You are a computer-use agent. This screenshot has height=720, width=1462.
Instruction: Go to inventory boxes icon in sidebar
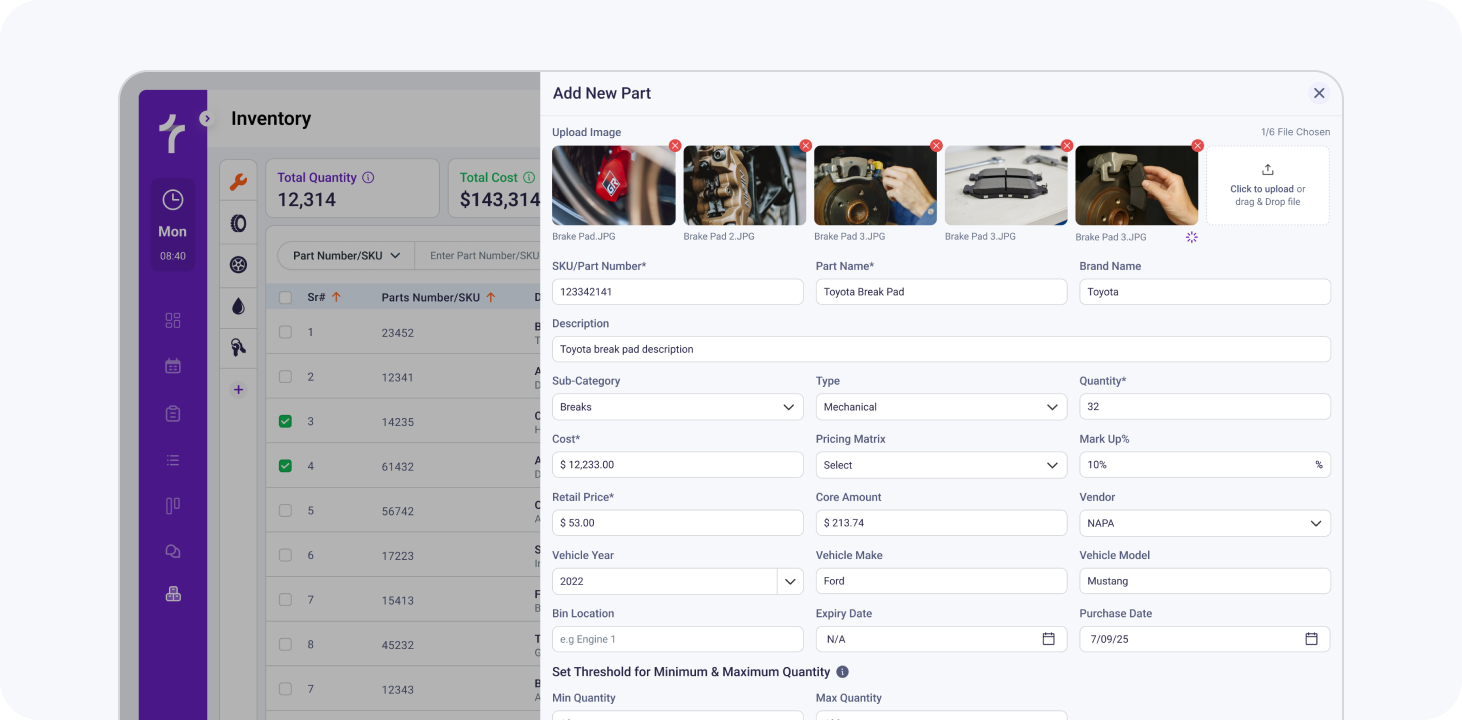173,594
